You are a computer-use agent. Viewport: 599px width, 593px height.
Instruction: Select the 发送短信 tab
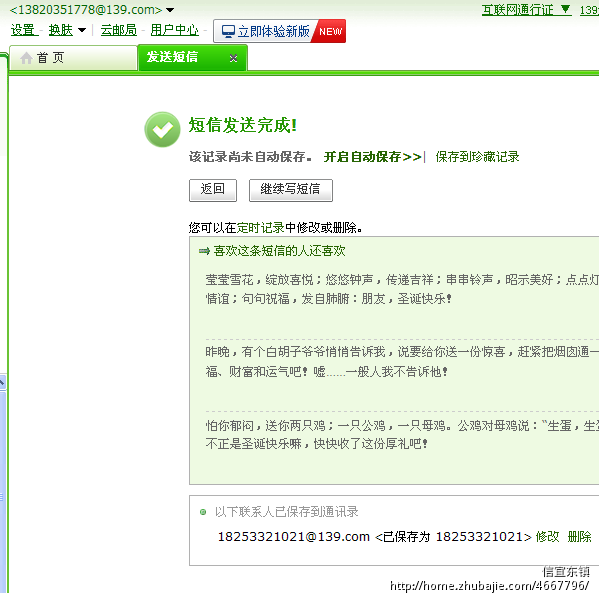[193, 58]
